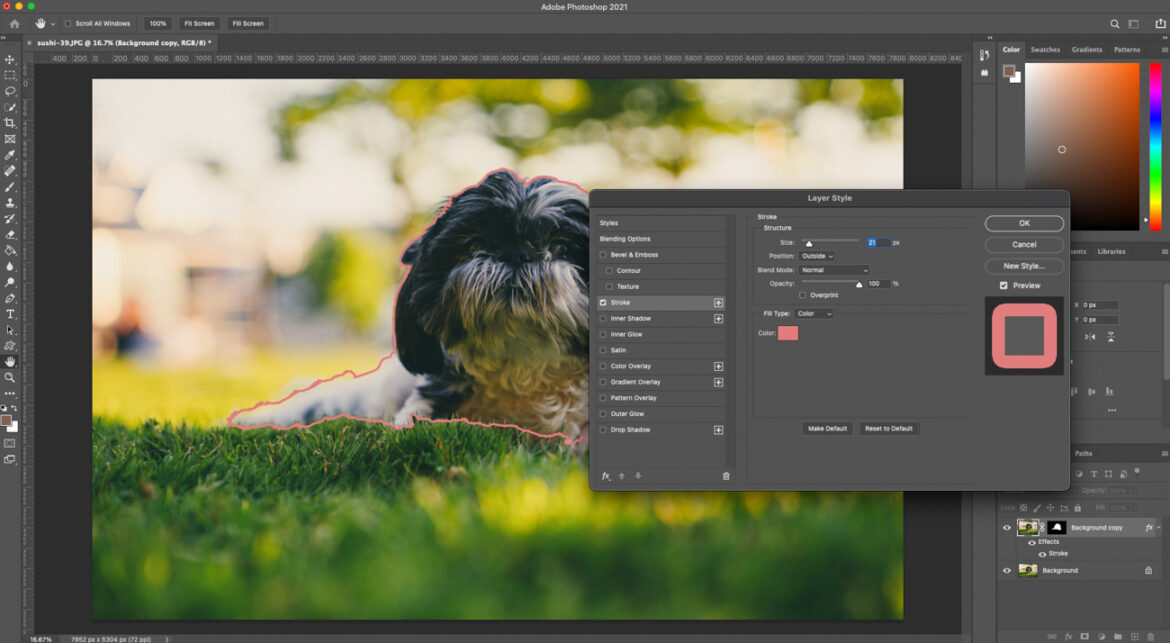This screenshot has height=643, width=1170.
Task: Open the Fill Type dropdown
Action: tap(813, 313)
